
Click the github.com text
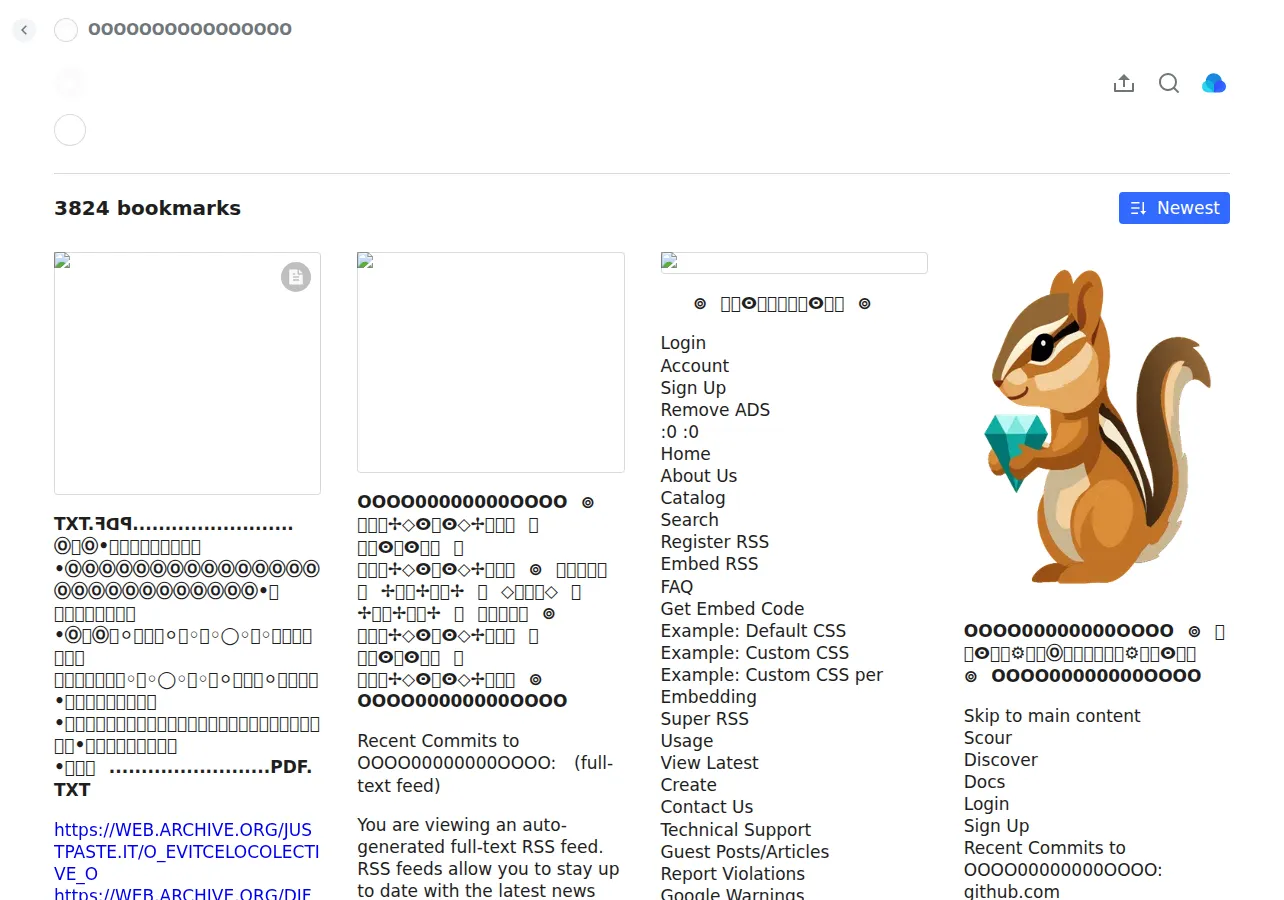(x=1012, y=892)
